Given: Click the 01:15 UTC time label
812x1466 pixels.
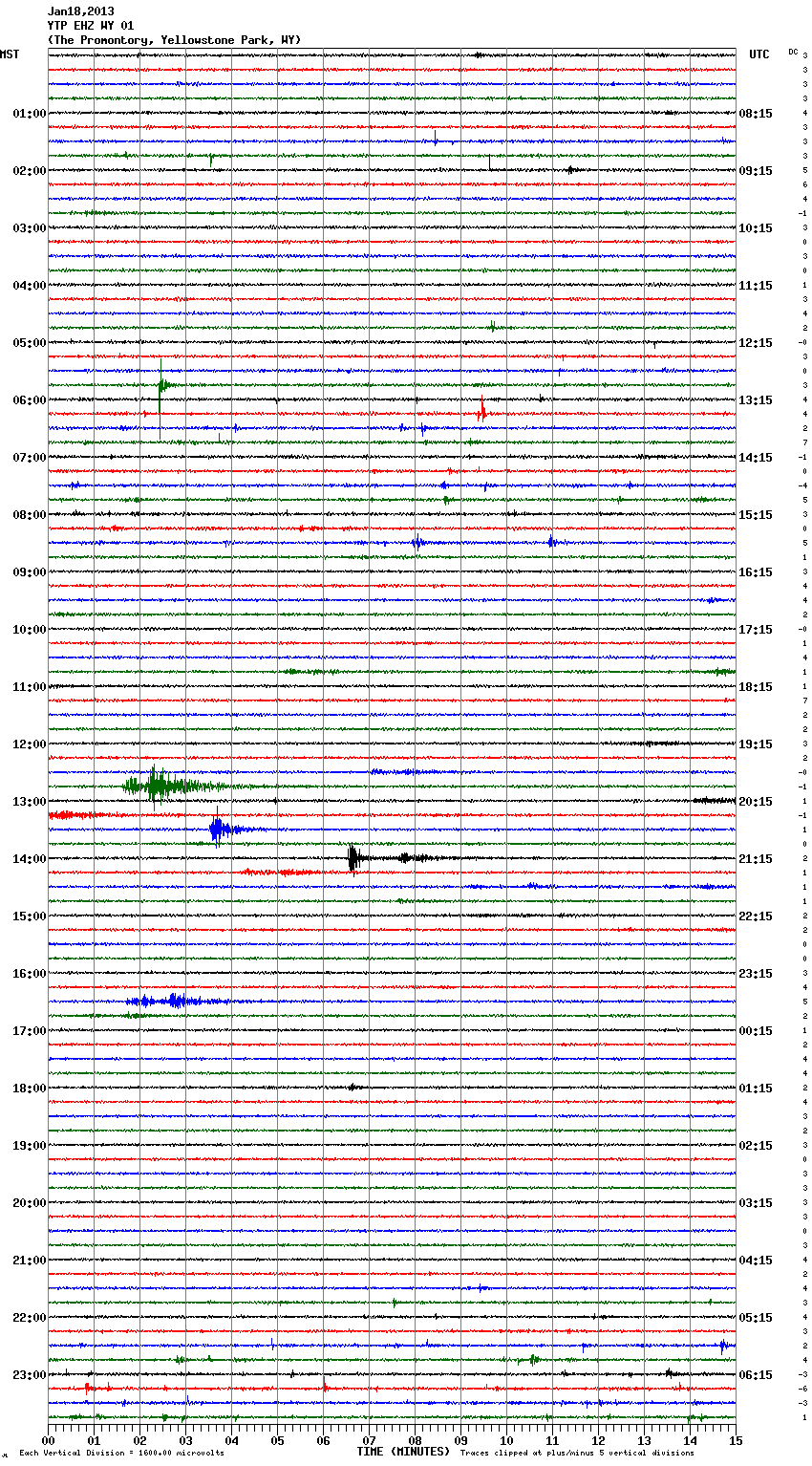Looking at the screenshot, I should [756, 1089].
